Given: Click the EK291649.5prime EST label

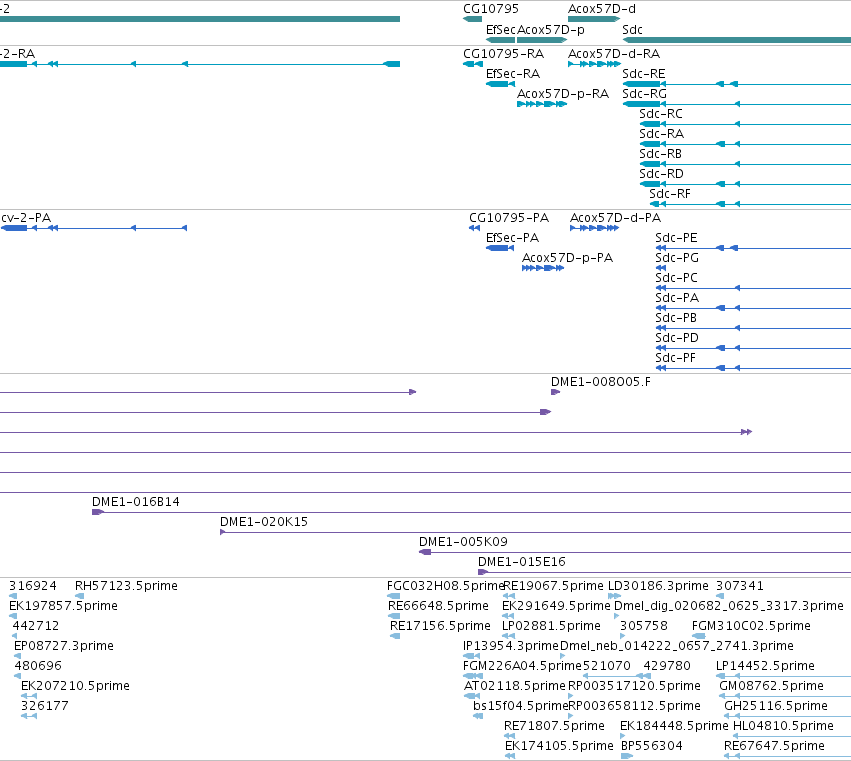Looking at the screenshot, I should [x=556, y=606].
